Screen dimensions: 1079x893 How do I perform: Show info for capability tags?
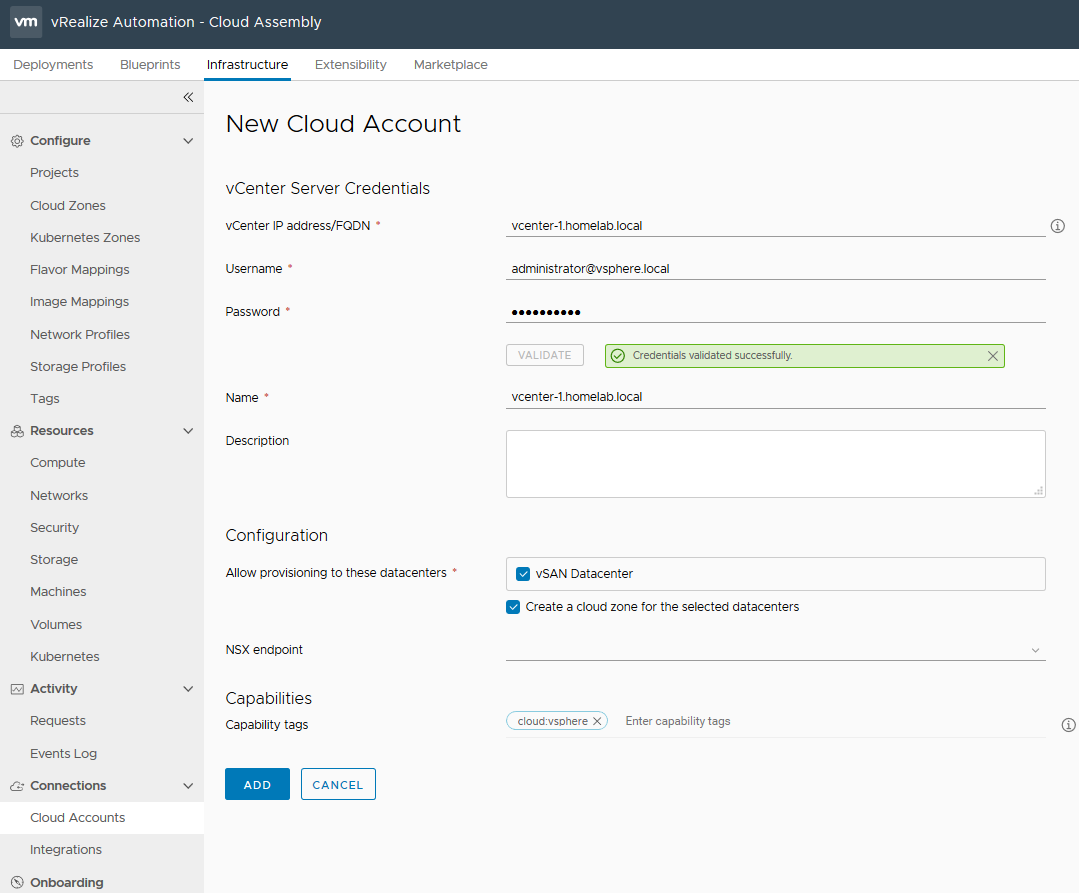(1068, 724)
